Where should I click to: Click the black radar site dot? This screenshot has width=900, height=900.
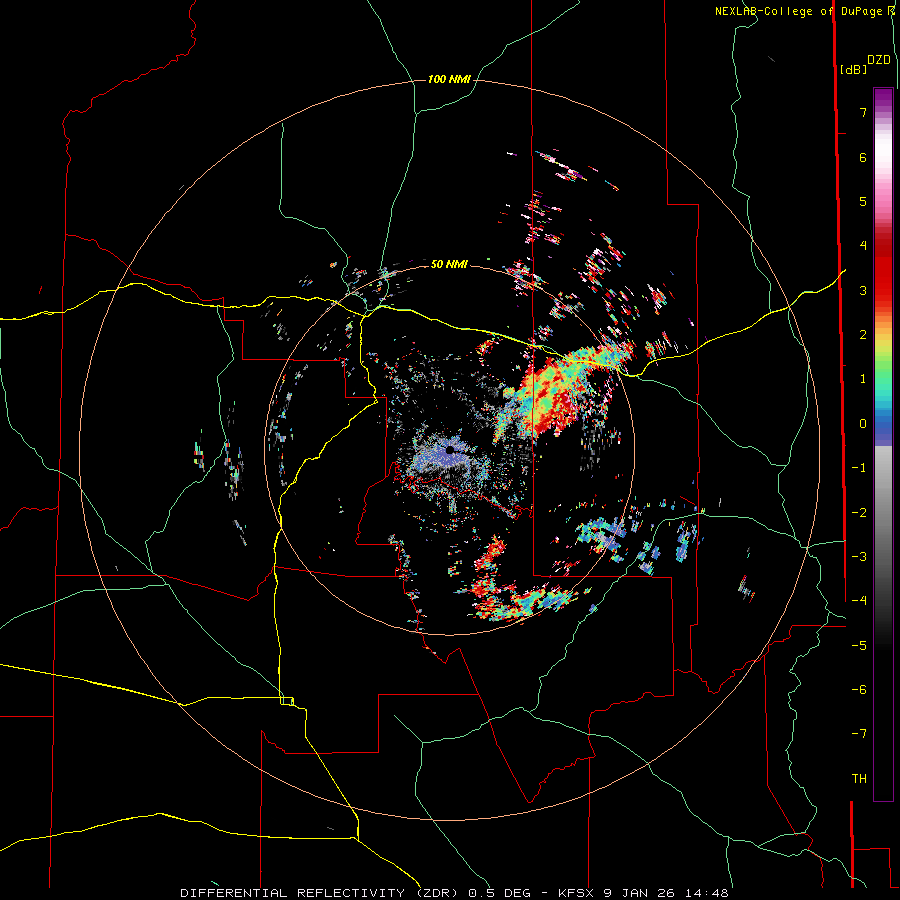[450, 451]
